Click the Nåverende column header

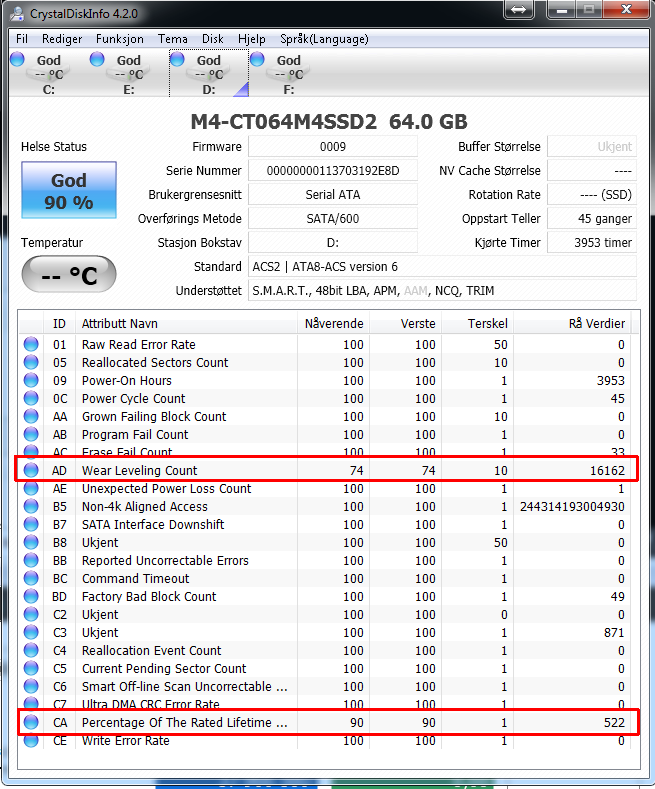point(334,324)
